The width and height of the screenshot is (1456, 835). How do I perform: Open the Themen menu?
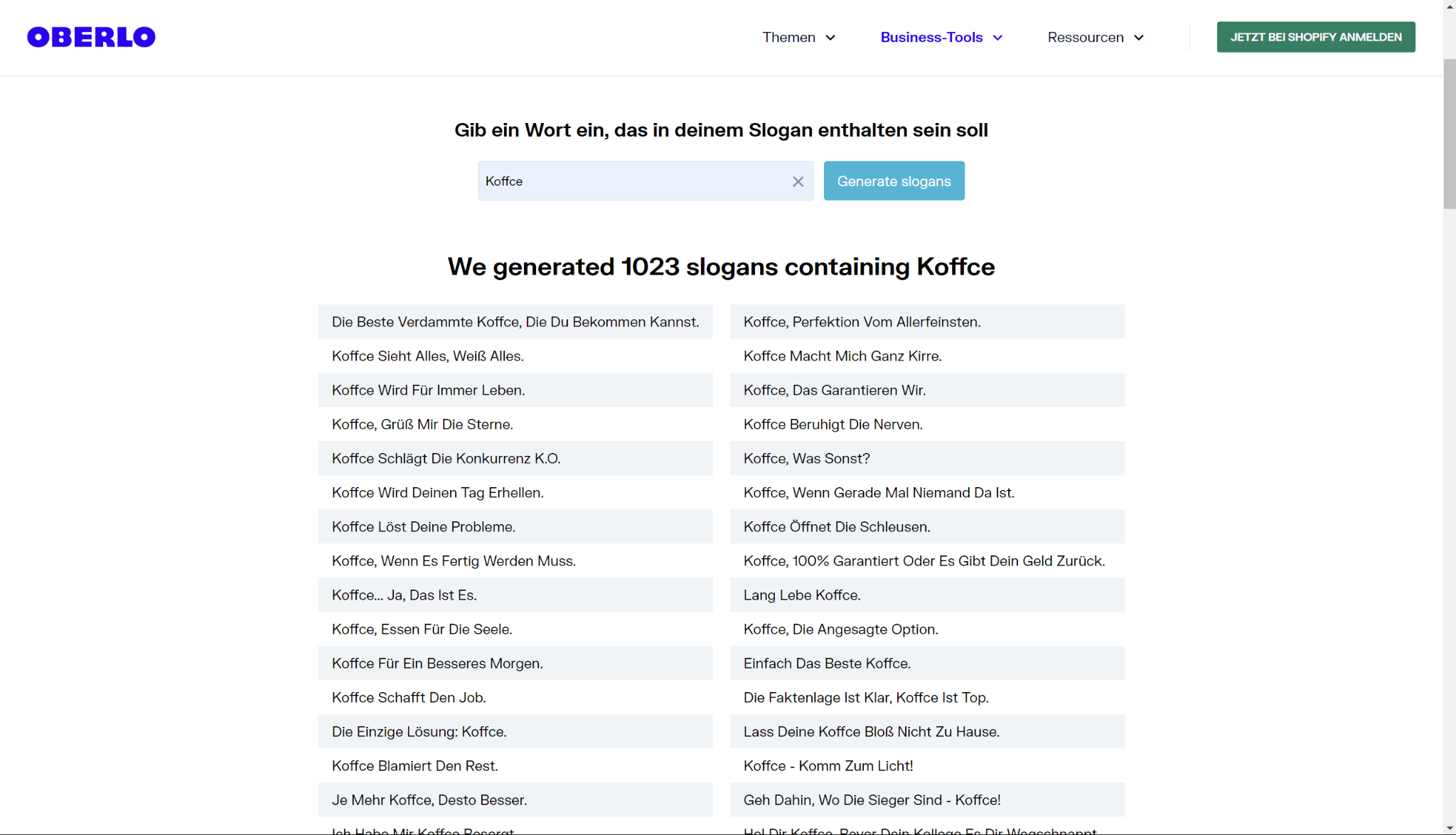click(x=788, y=37)
